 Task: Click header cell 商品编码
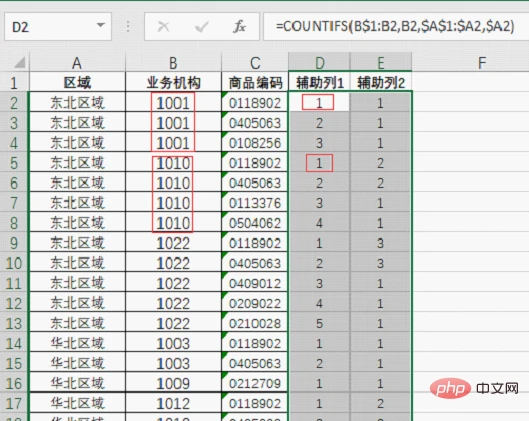click(255, 82)
